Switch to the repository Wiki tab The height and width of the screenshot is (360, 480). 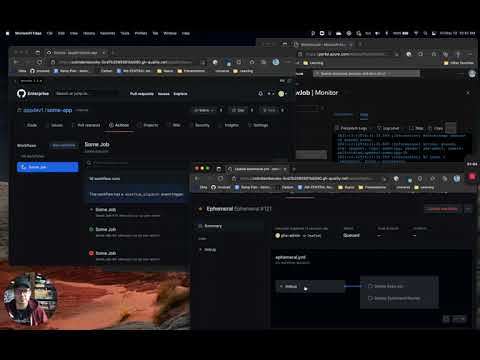click(174, 125)
